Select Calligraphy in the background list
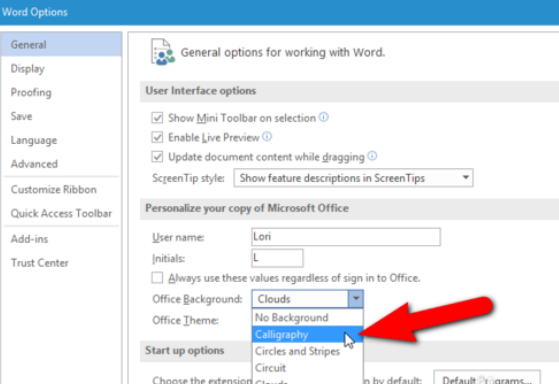Screen dimensions: 559x384 307,334
